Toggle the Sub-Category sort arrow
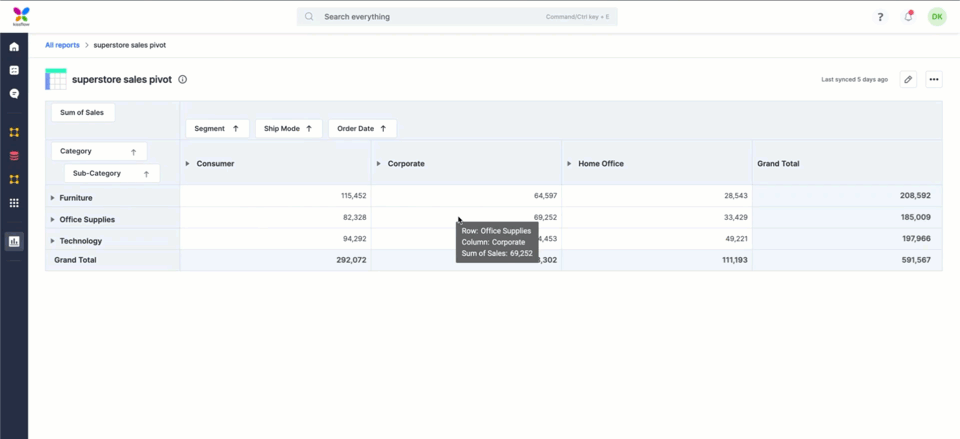 (146, 174)
